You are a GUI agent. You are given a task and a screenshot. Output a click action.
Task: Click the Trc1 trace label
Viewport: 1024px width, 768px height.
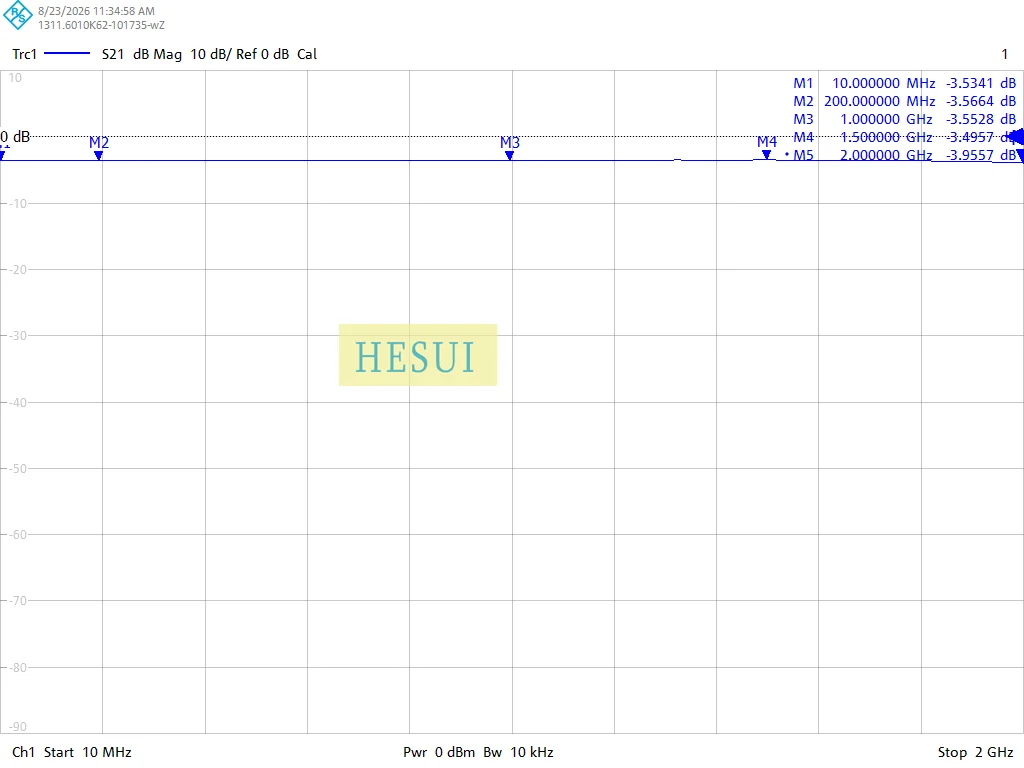tap(25, 54)
